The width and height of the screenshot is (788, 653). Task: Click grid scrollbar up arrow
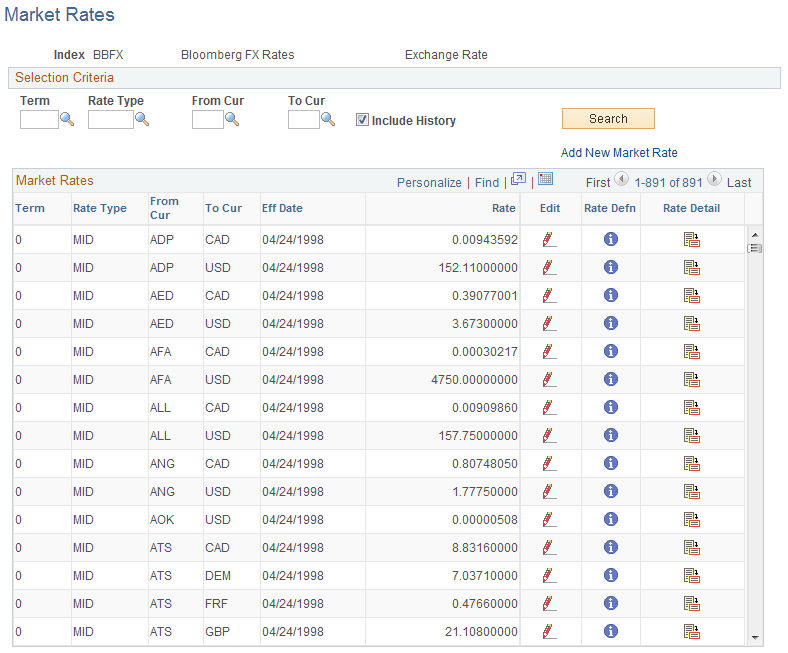click(755, 235)
